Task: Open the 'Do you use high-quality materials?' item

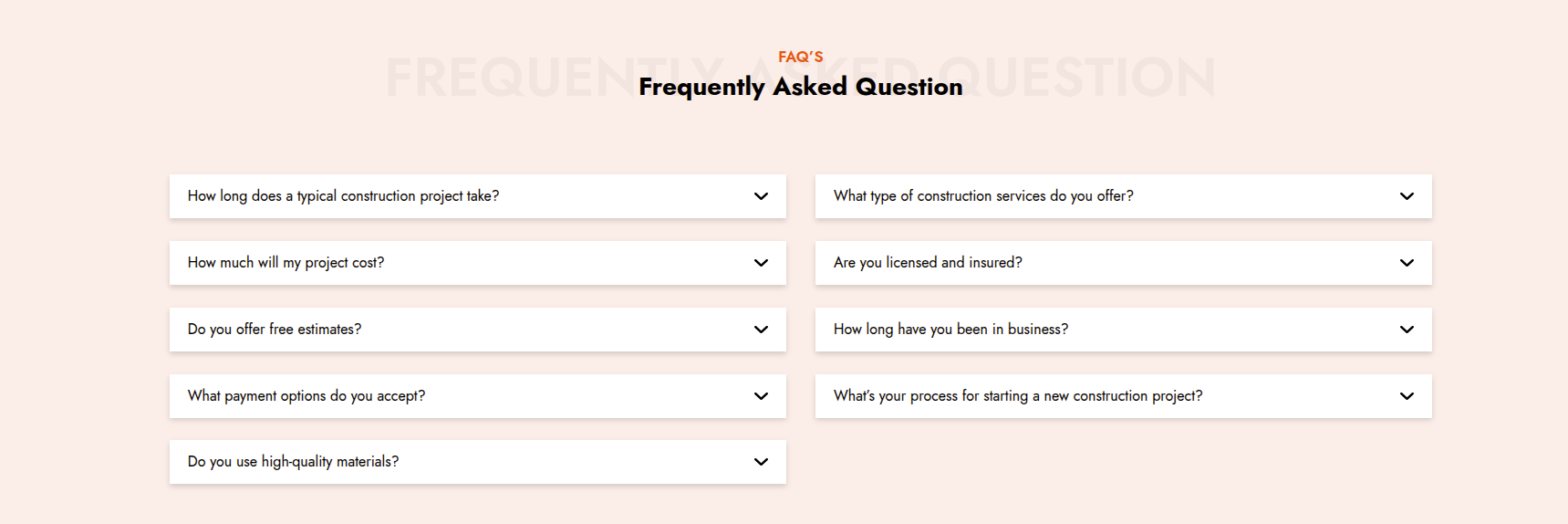Action: click(x=293, y=462)
